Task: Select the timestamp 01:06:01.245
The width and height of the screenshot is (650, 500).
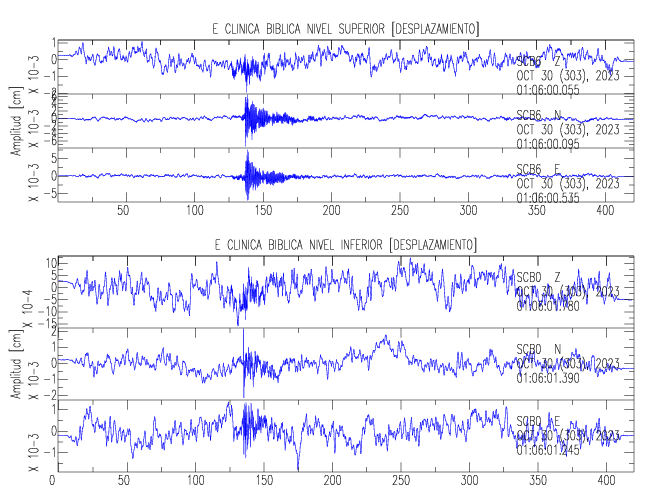Action: [548, 449]
